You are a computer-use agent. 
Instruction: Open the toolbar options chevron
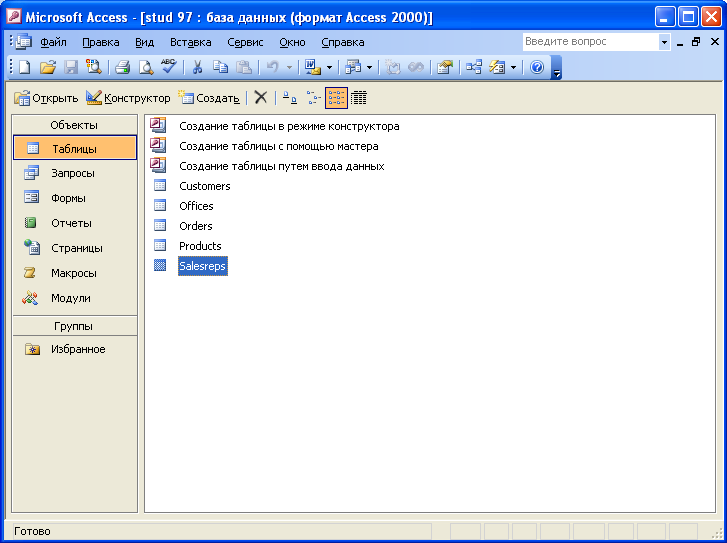(x=557, y=68)
